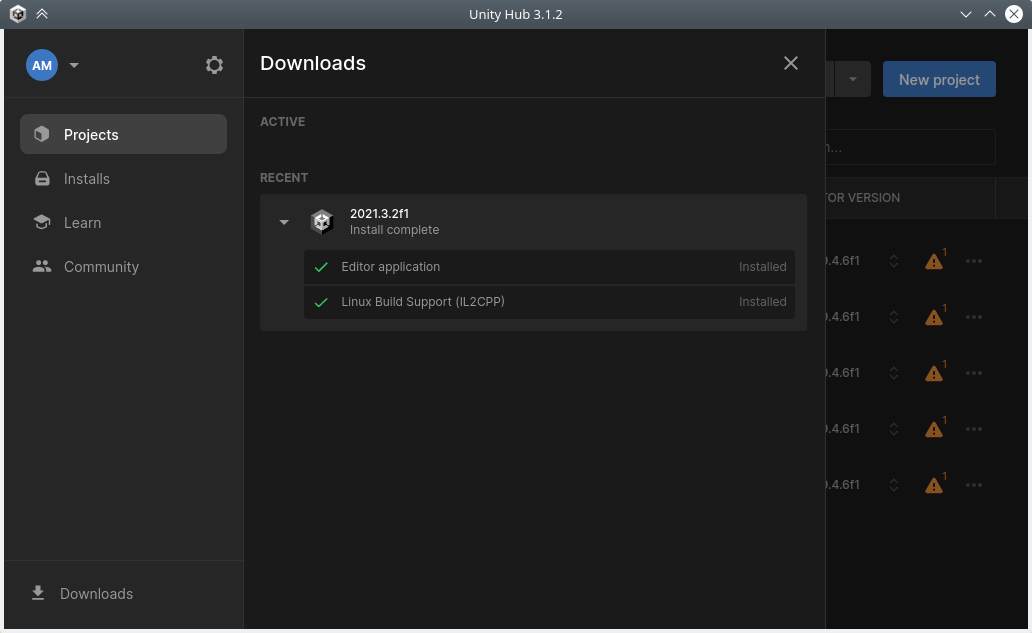This screenshot has height=633, width=1032.
Task: Click Editor application installed checkmark
Action: click(321, 267)
